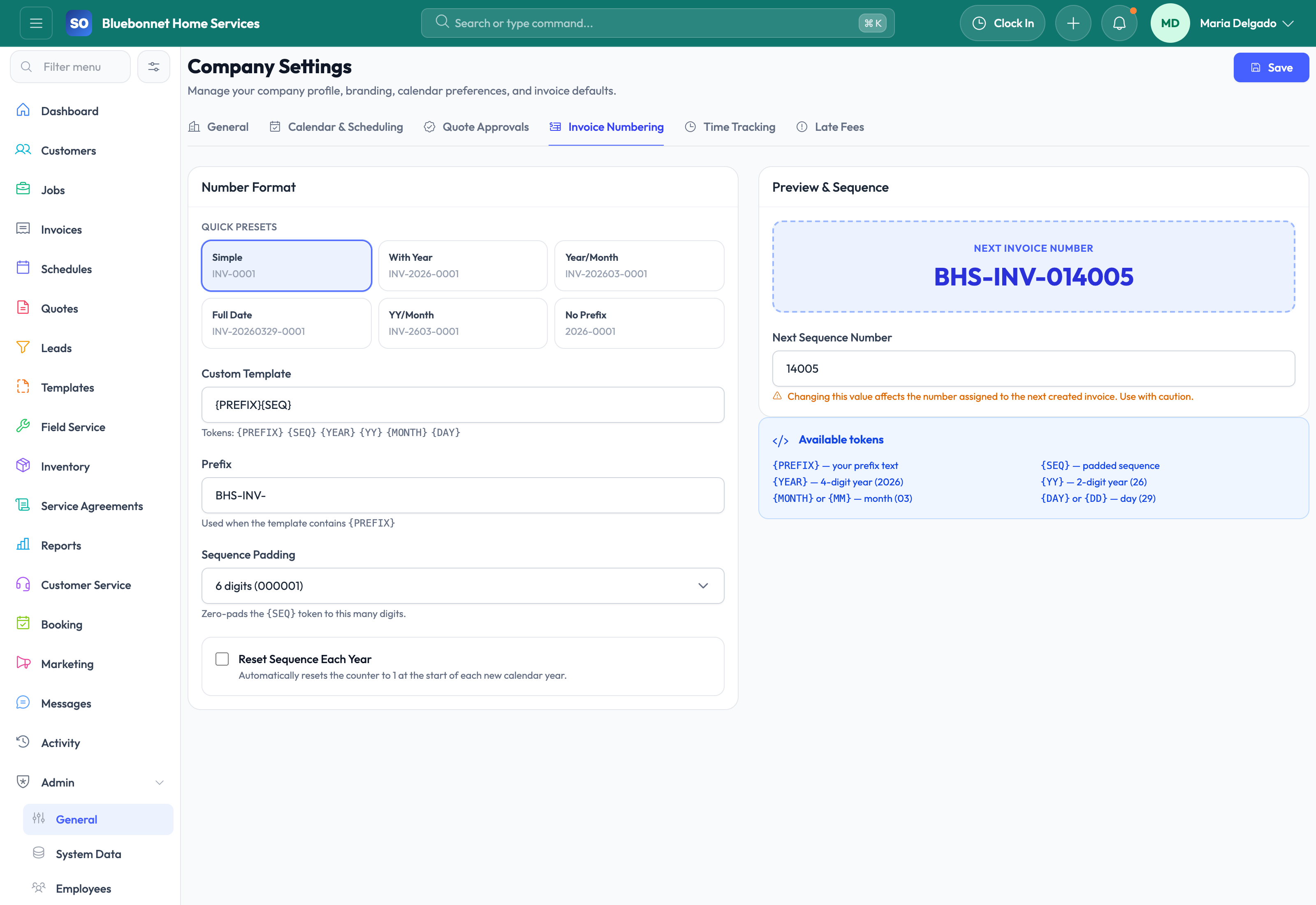Click the plus quick-create icon
Viewport: 1316px width, 905px height.
pyautogui.click(x=1073, y=23)
